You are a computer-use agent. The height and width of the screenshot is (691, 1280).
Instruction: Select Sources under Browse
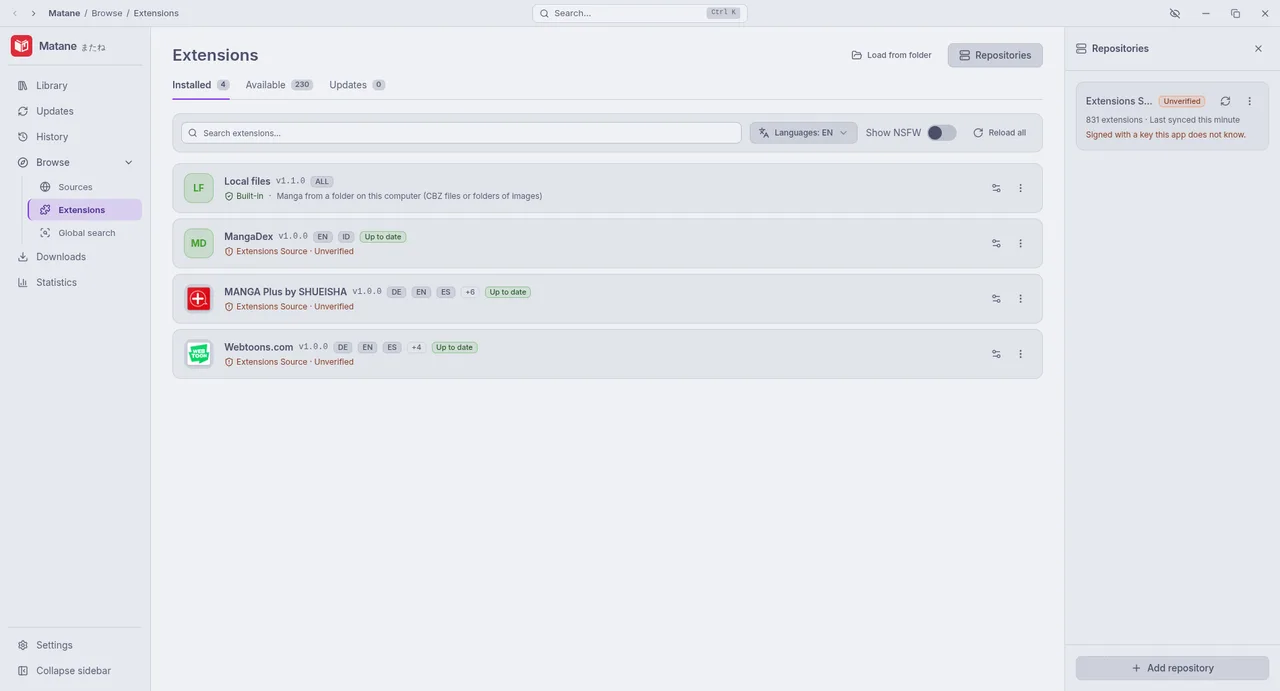[85, 187]
